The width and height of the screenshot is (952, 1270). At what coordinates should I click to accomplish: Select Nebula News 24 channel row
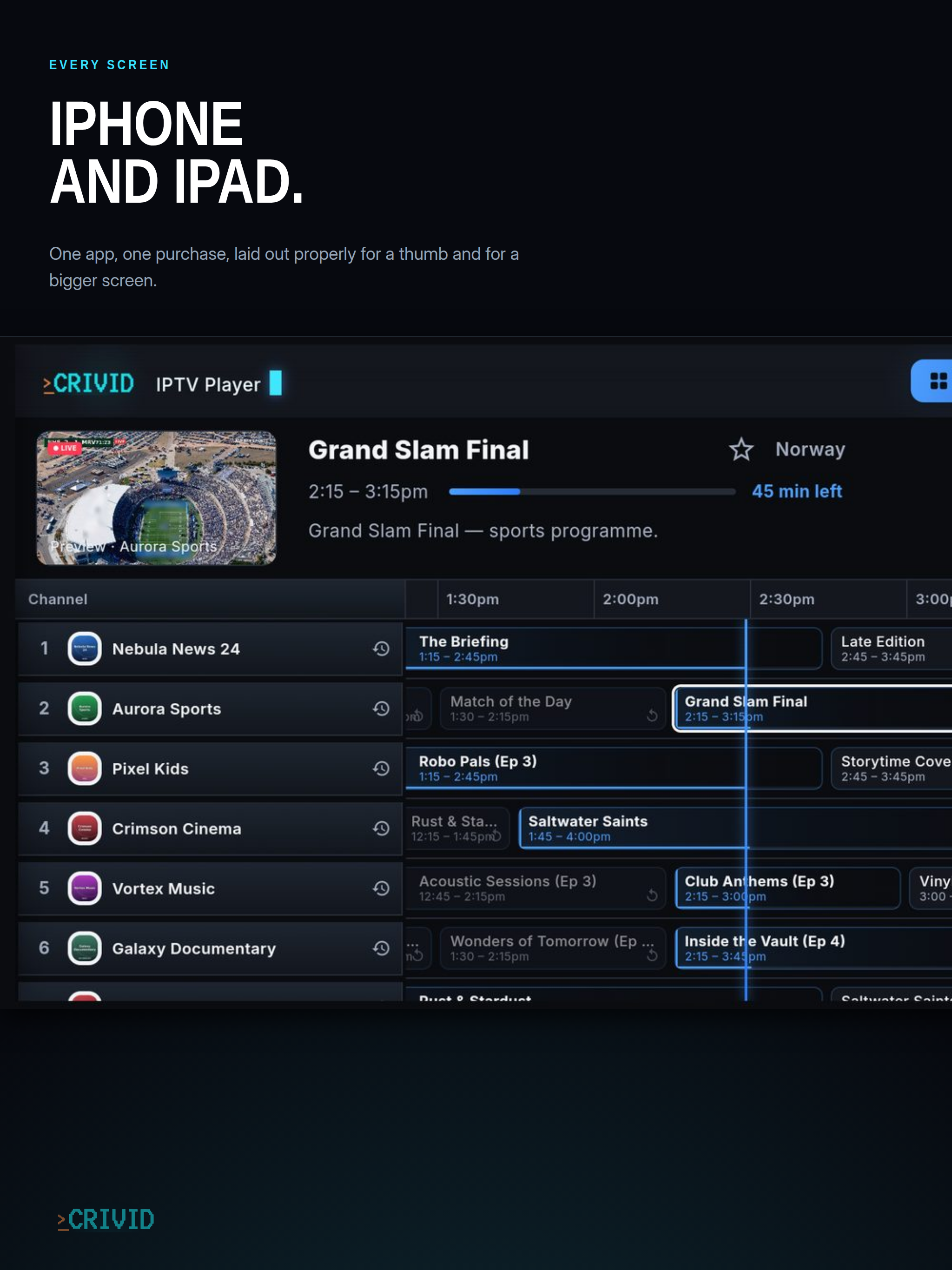[210, 649]
